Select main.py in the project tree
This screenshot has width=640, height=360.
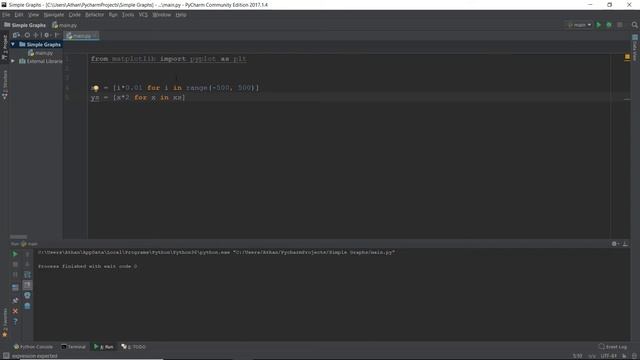pos(40,53)
